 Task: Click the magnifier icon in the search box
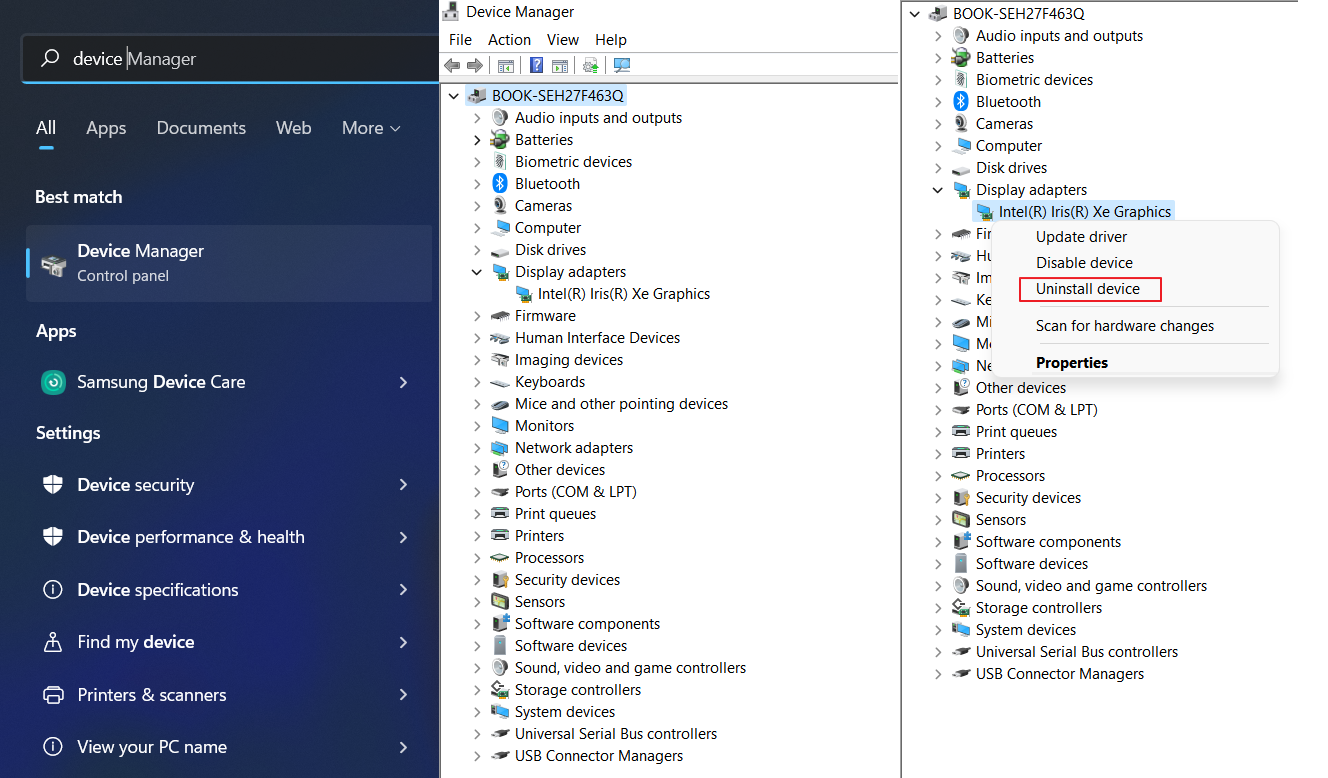click(x=49, y=59)
